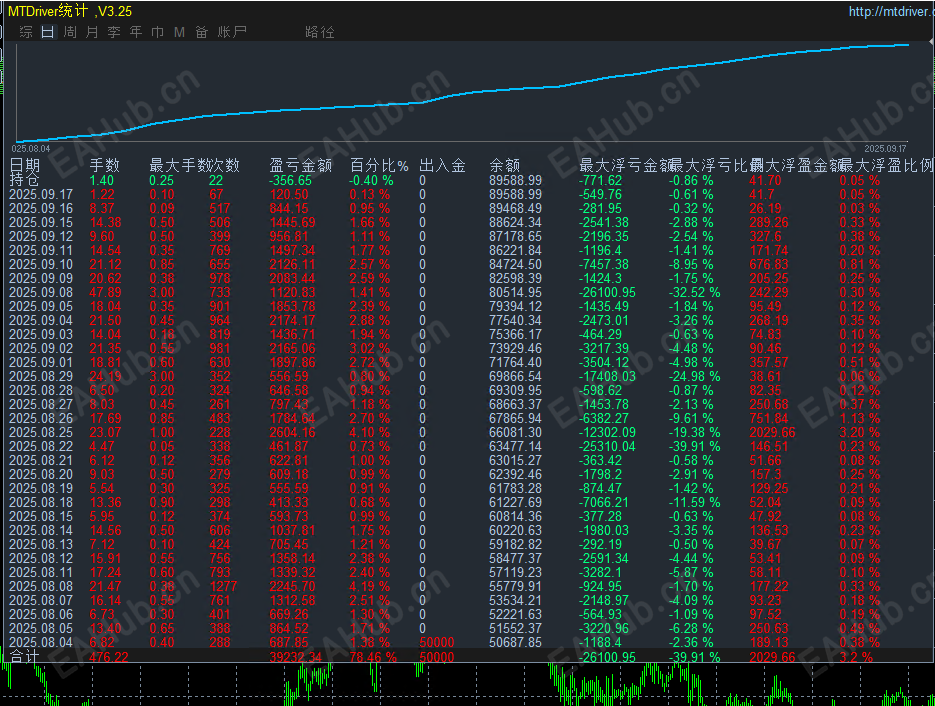Select the 2025.09.01 date row
Viewport: 935px width, 706px height.
coord(41,363)
